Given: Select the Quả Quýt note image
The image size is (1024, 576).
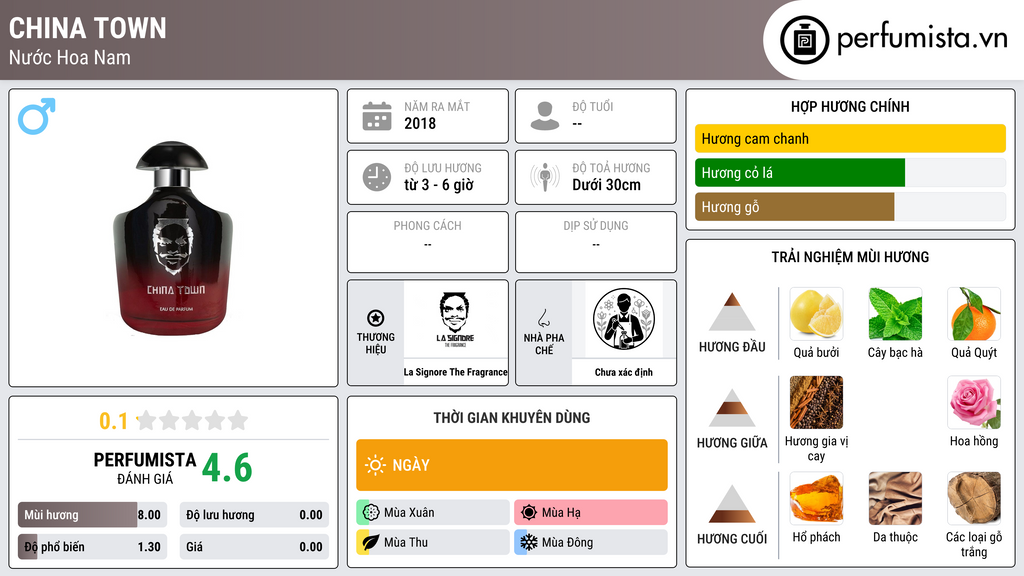Looking at the screenshot, I should coord(974,314).
